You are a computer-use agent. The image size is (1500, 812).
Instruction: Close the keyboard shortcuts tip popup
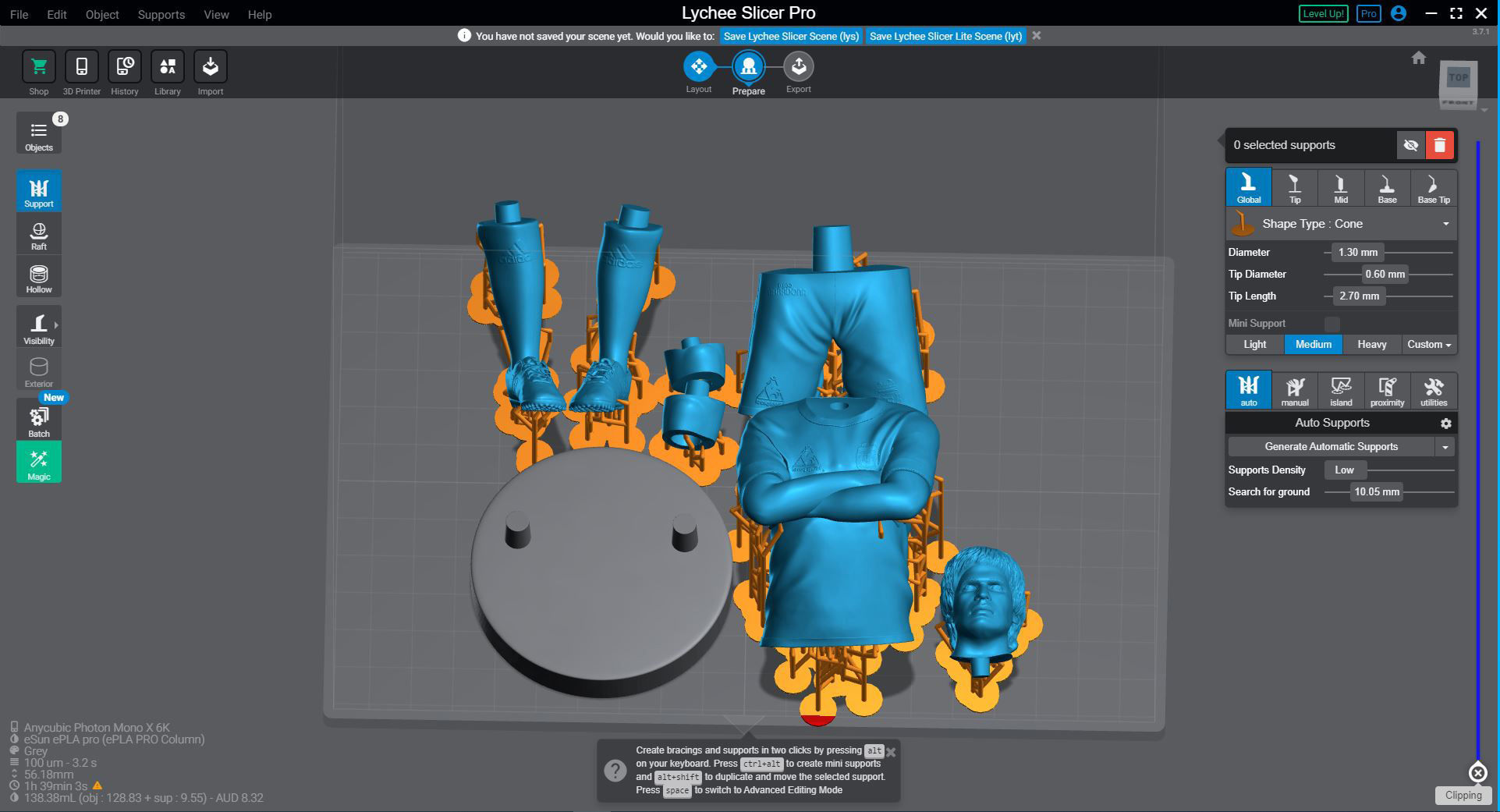pos(891,752)
